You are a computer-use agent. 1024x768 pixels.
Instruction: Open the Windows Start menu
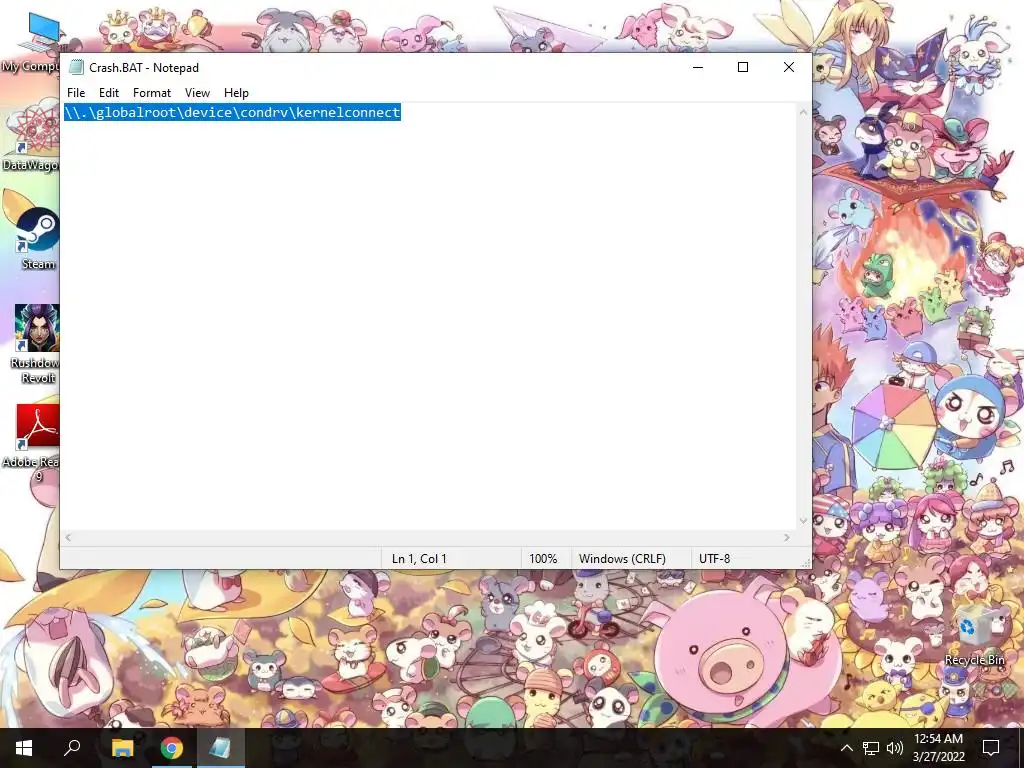pyautogui.click(x=24, y=748)
